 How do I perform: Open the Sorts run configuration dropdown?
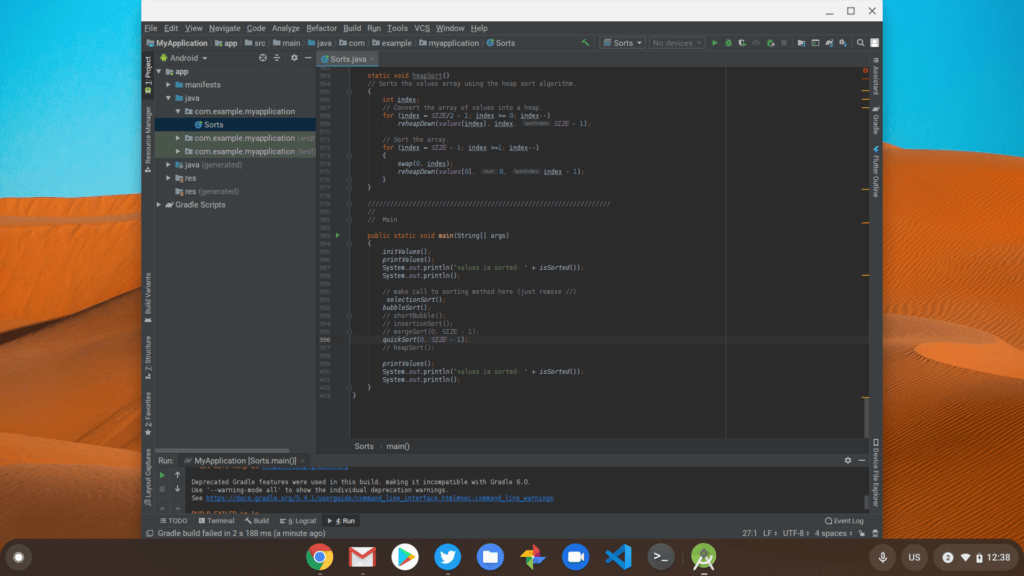click(622, 43)
